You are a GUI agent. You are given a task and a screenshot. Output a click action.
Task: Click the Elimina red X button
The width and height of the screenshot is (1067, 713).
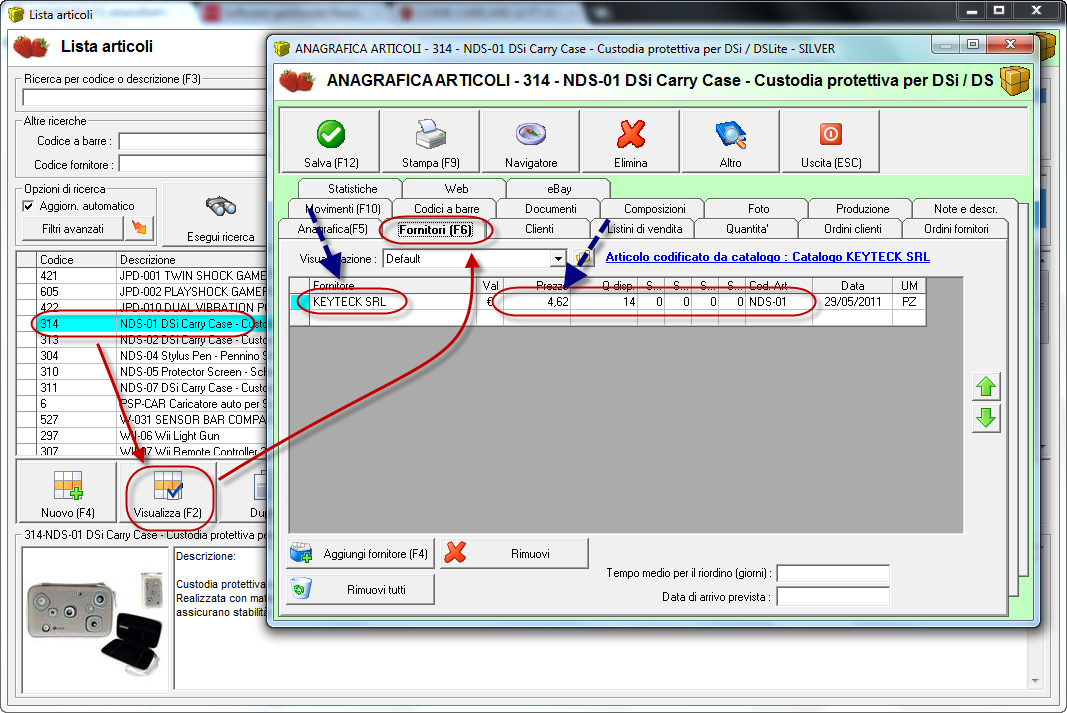(x=631, y=142)
